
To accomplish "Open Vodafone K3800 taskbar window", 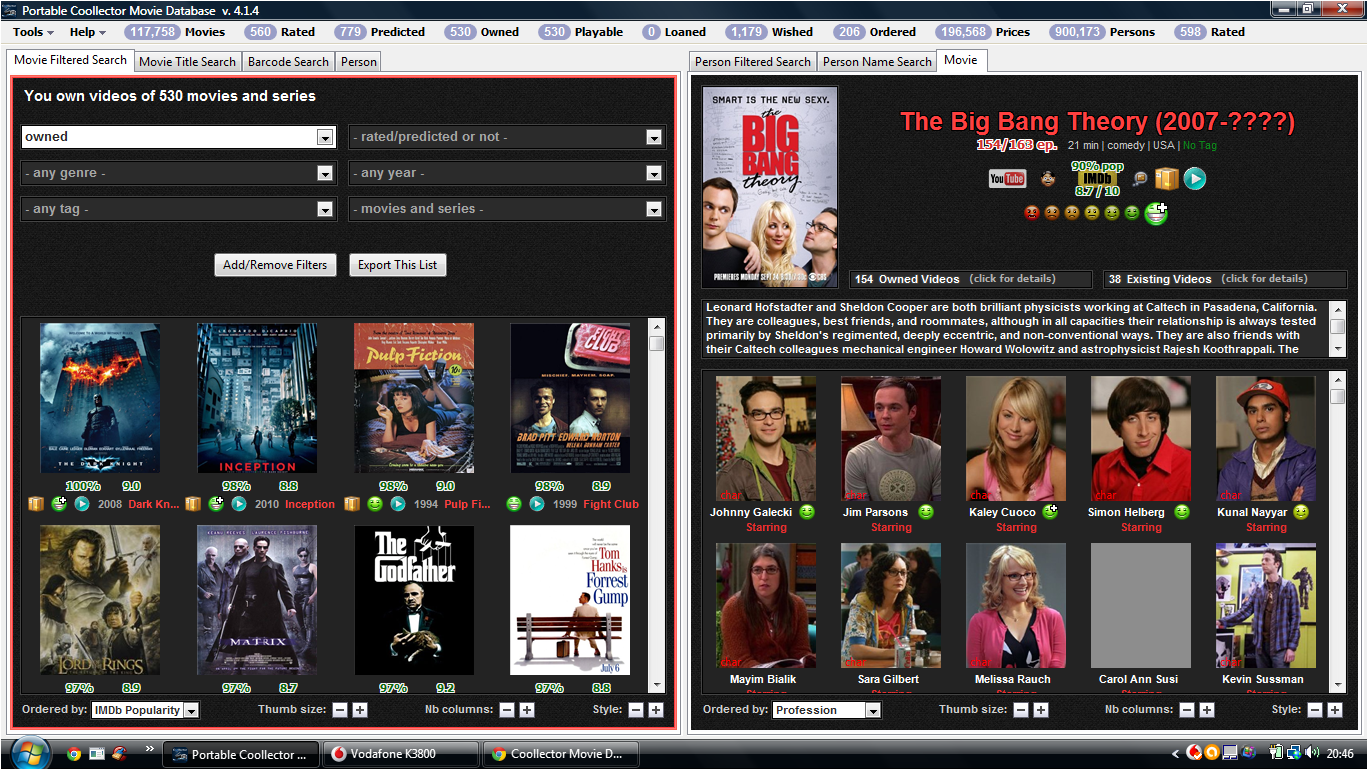I will (400, 754).
